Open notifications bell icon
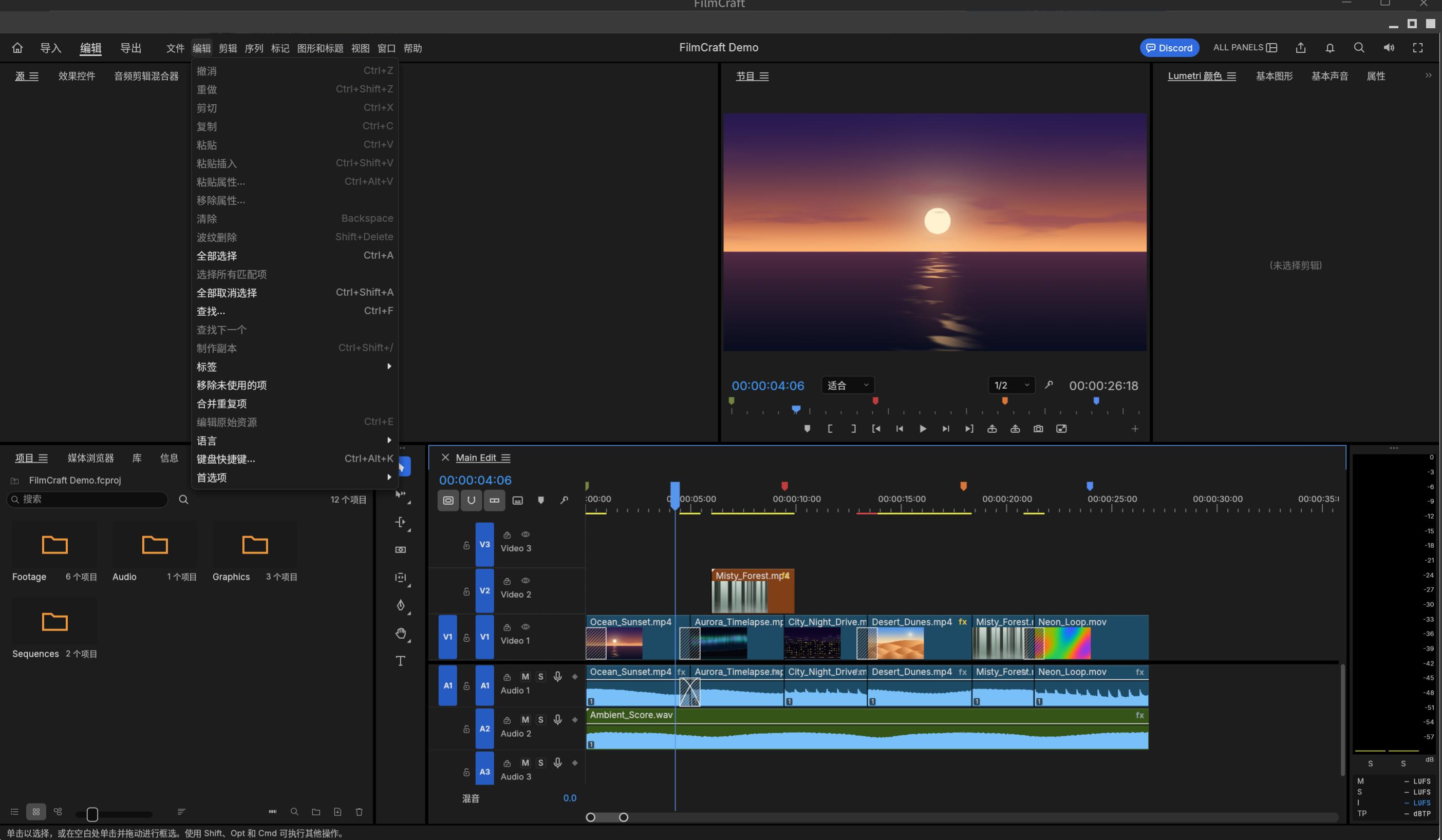This screenshot has width=1442, height=840. (x=1330, y=48)
